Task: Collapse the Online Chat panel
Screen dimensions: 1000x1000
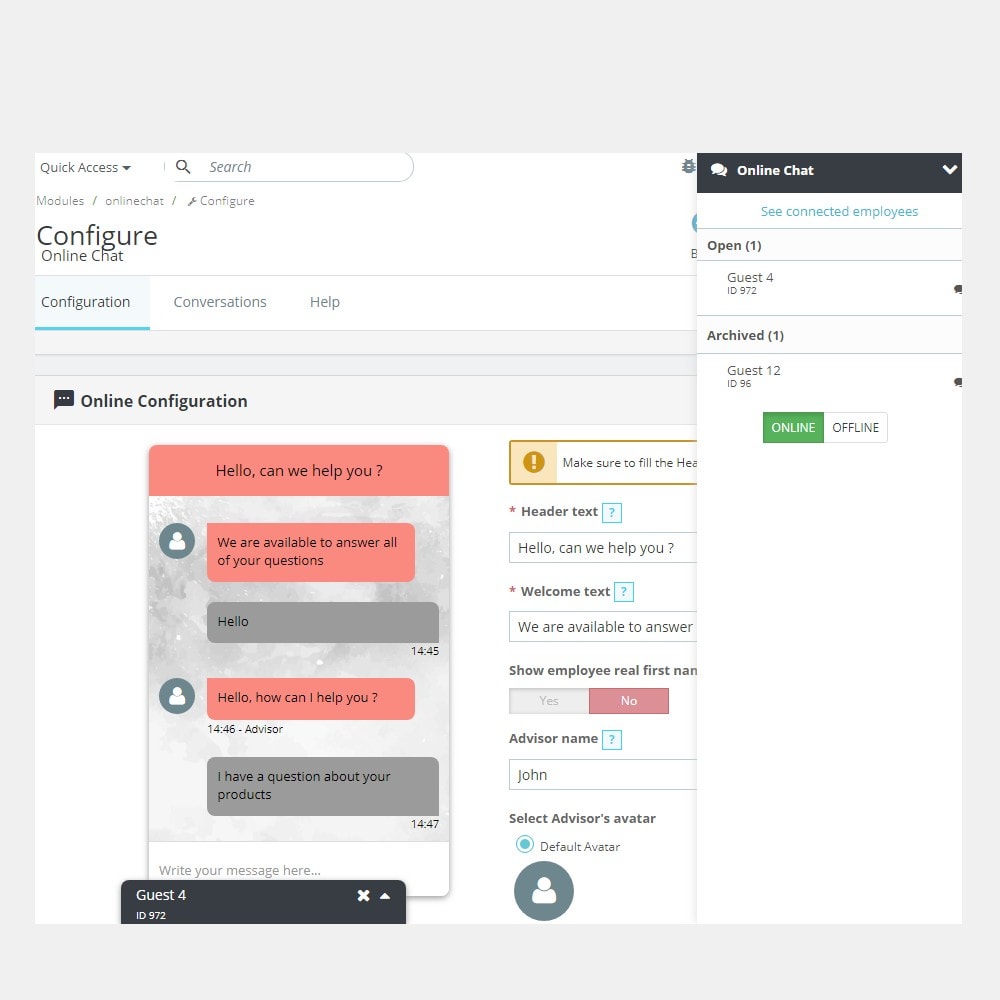Action: coord(949,170)
